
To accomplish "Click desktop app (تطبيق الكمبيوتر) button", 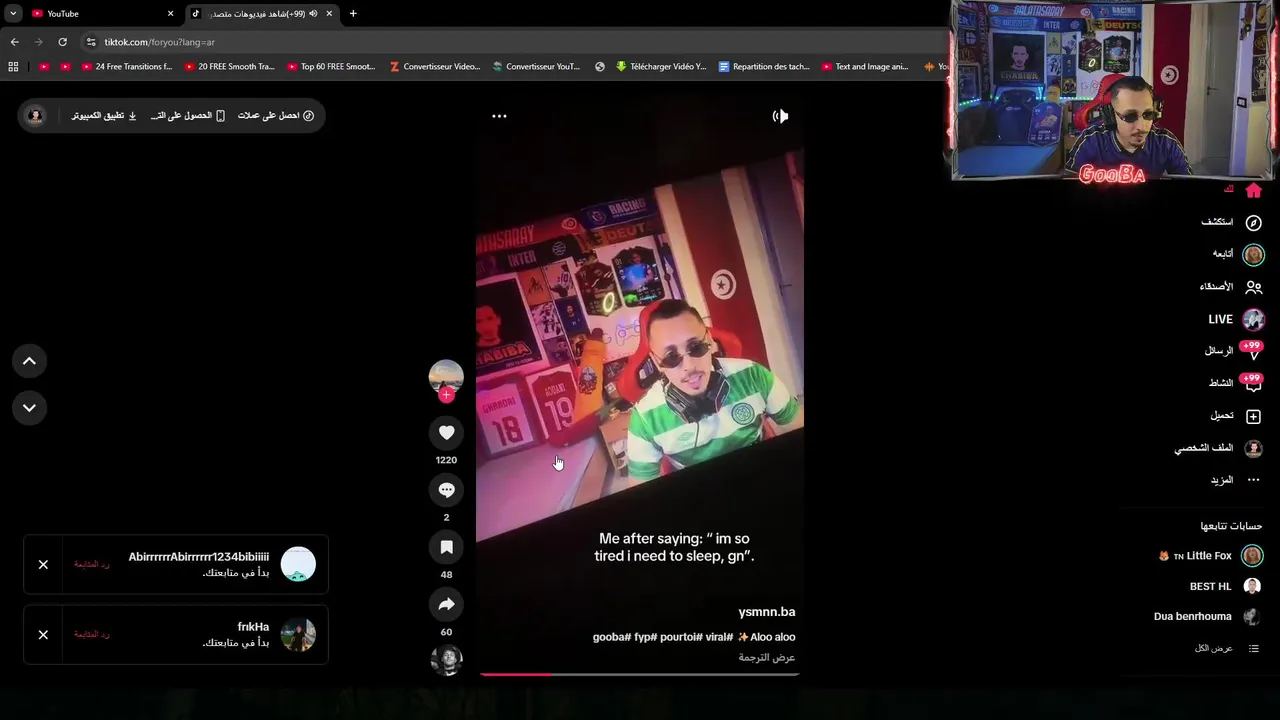I will point(104,116).
